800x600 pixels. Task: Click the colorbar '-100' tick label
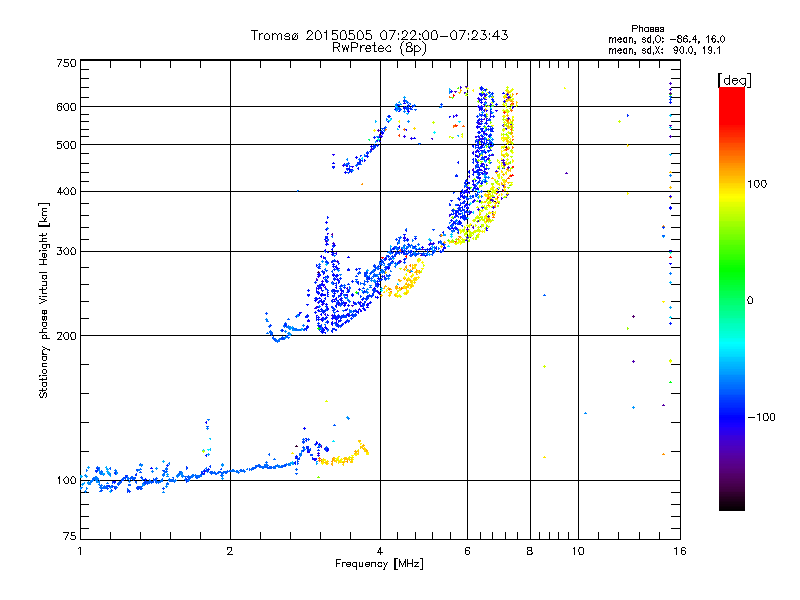pos(761,417)
